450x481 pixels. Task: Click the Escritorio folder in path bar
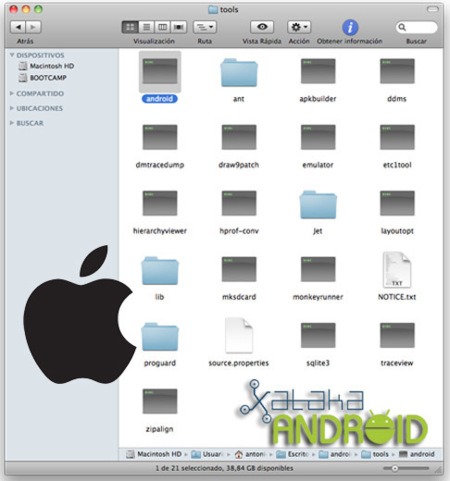292,454
